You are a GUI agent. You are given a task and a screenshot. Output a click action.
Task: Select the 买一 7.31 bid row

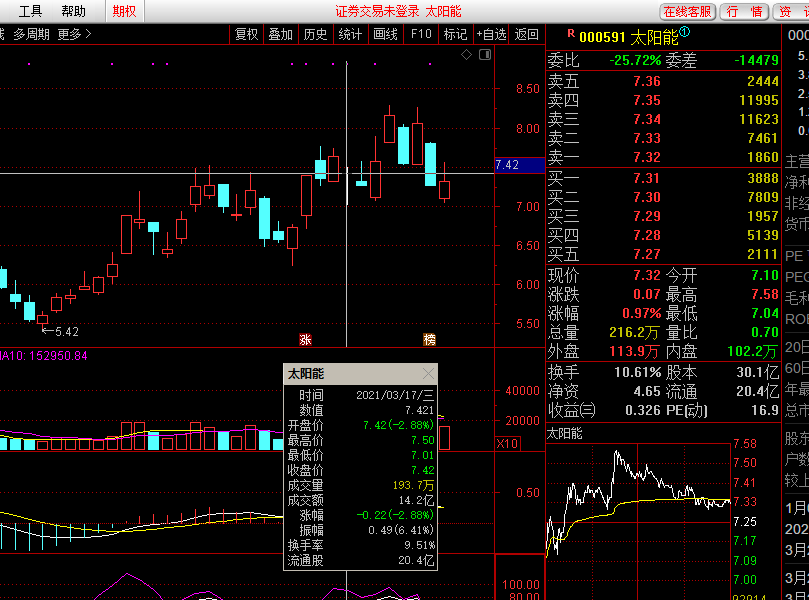pos(663,179)
